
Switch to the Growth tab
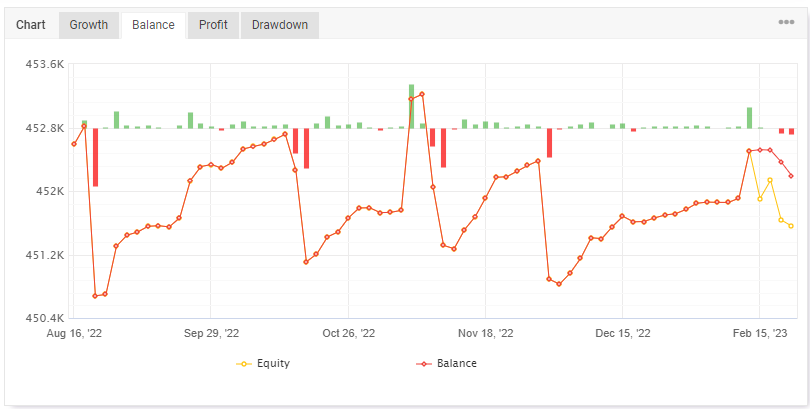tap(89, 25)
